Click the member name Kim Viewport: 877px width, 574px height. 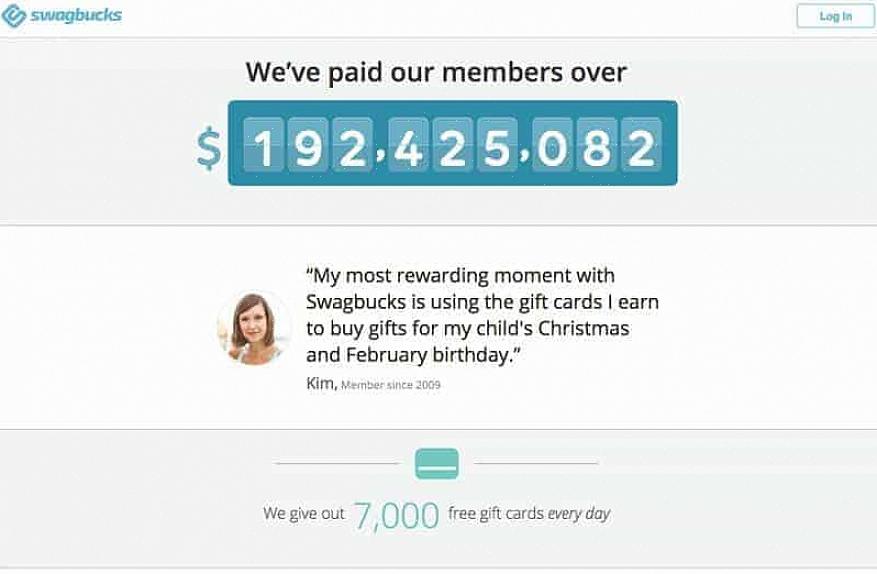(320, 384)
